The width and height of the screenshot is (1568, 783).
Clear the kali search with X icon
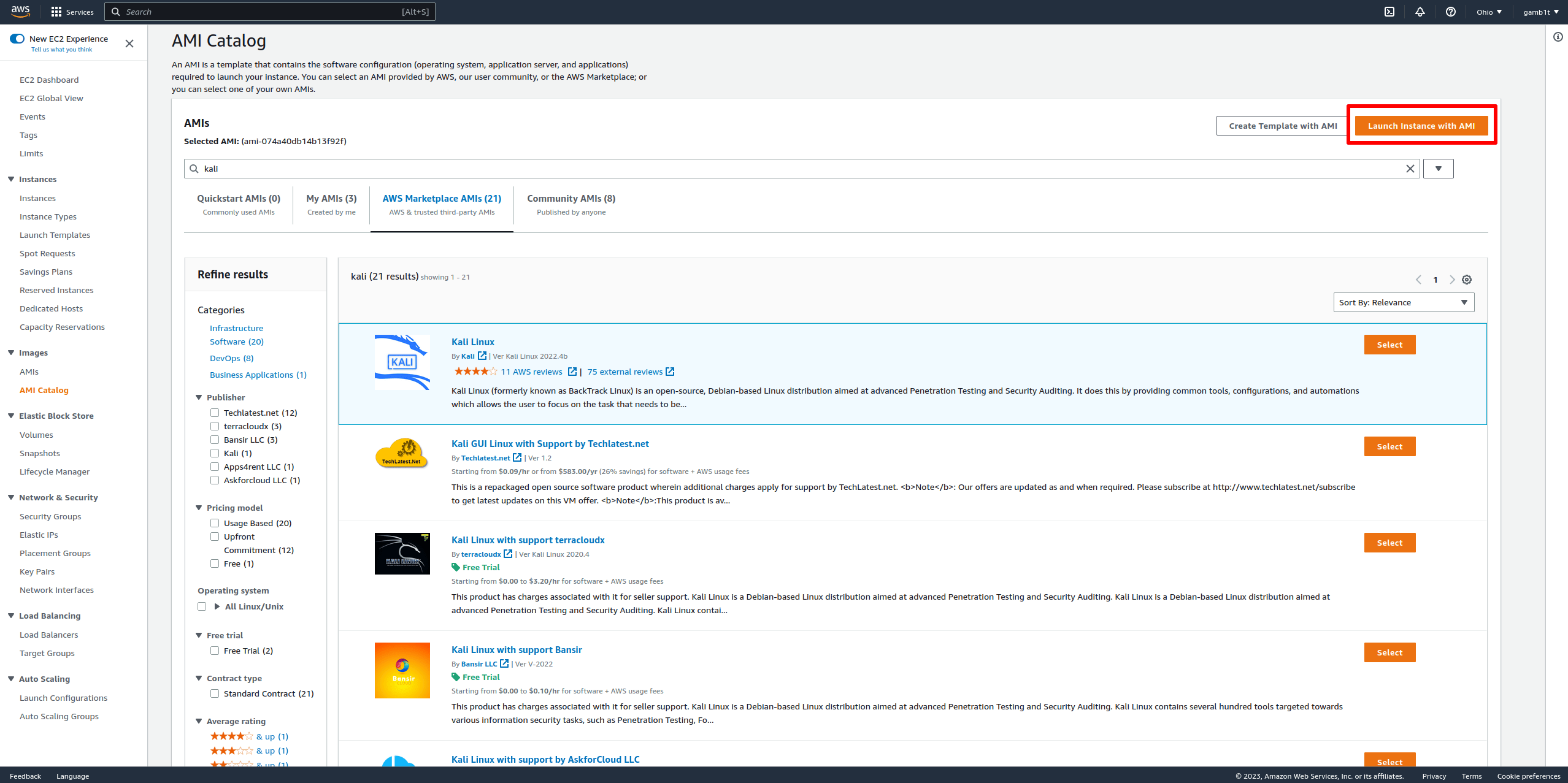coord(1410,169)
